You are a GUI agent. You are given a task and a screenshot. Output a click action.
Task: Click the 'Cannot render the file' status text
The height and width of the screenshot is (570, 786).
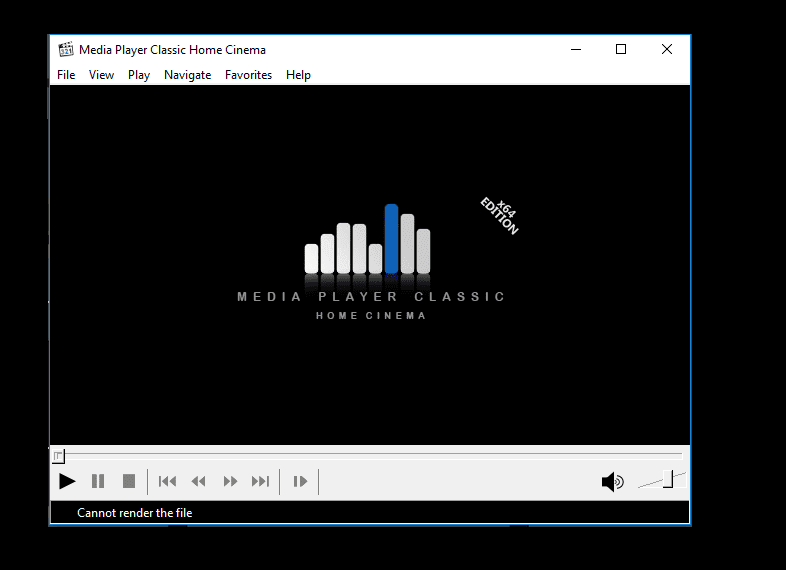pos(134,513)
